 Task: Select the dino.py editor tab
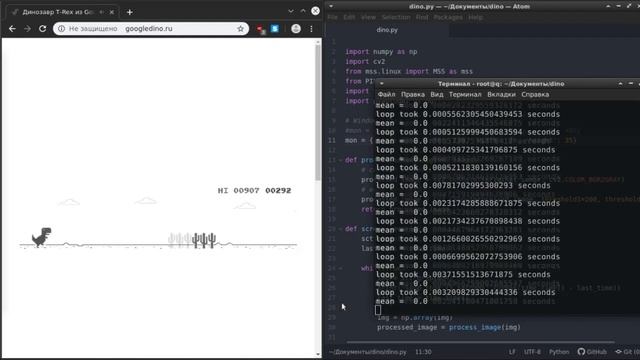pos(387,30)
